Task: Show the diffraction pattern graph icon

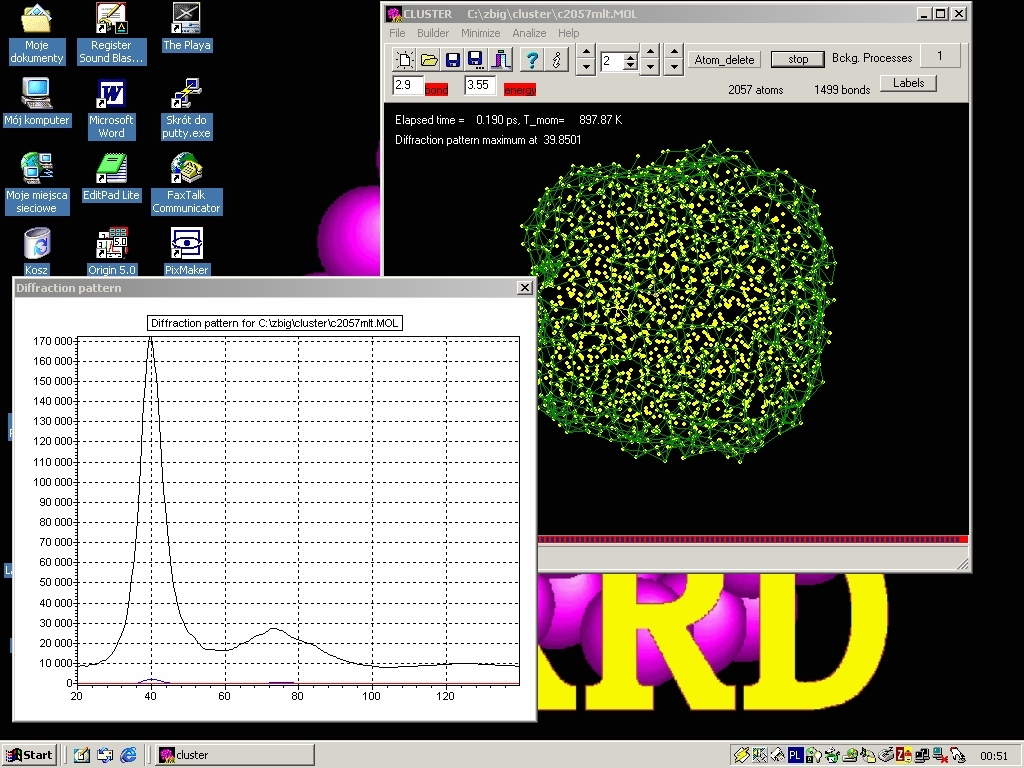Action: (x=501, y=60)
